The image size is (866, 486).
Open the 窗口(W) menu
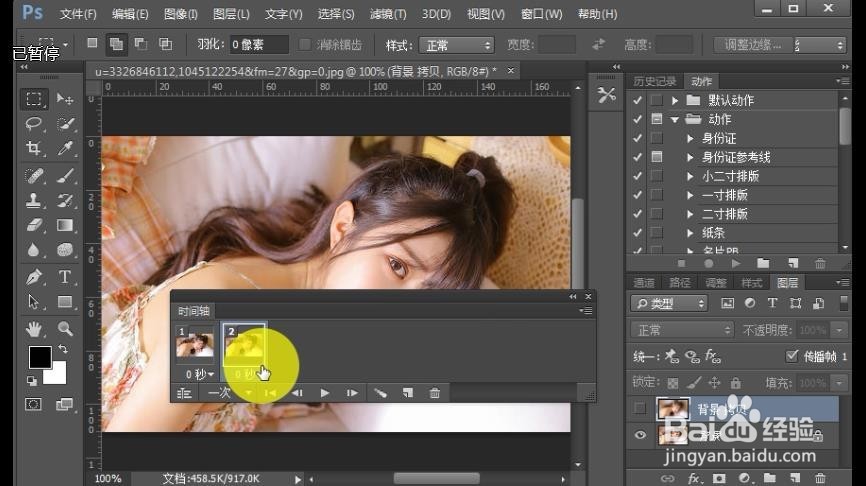tap(541, 14)
